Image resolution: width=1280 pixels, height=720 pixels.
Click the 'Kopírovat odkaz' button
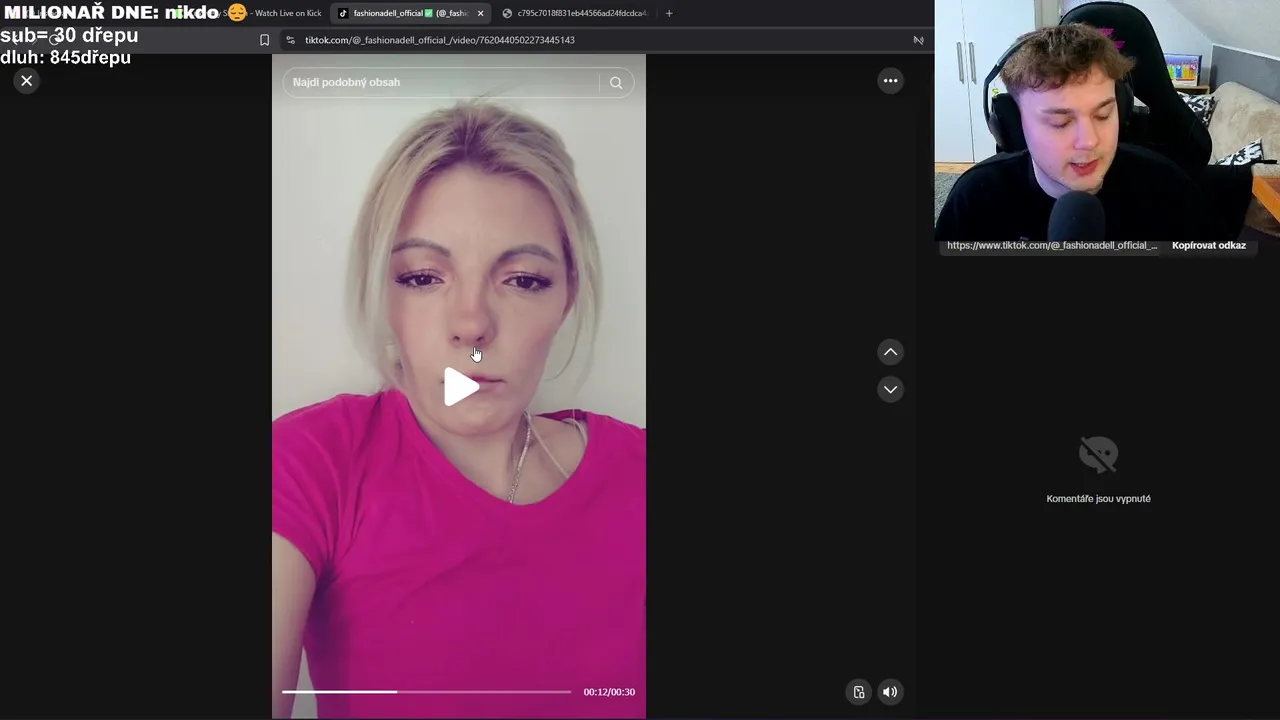1208,245
